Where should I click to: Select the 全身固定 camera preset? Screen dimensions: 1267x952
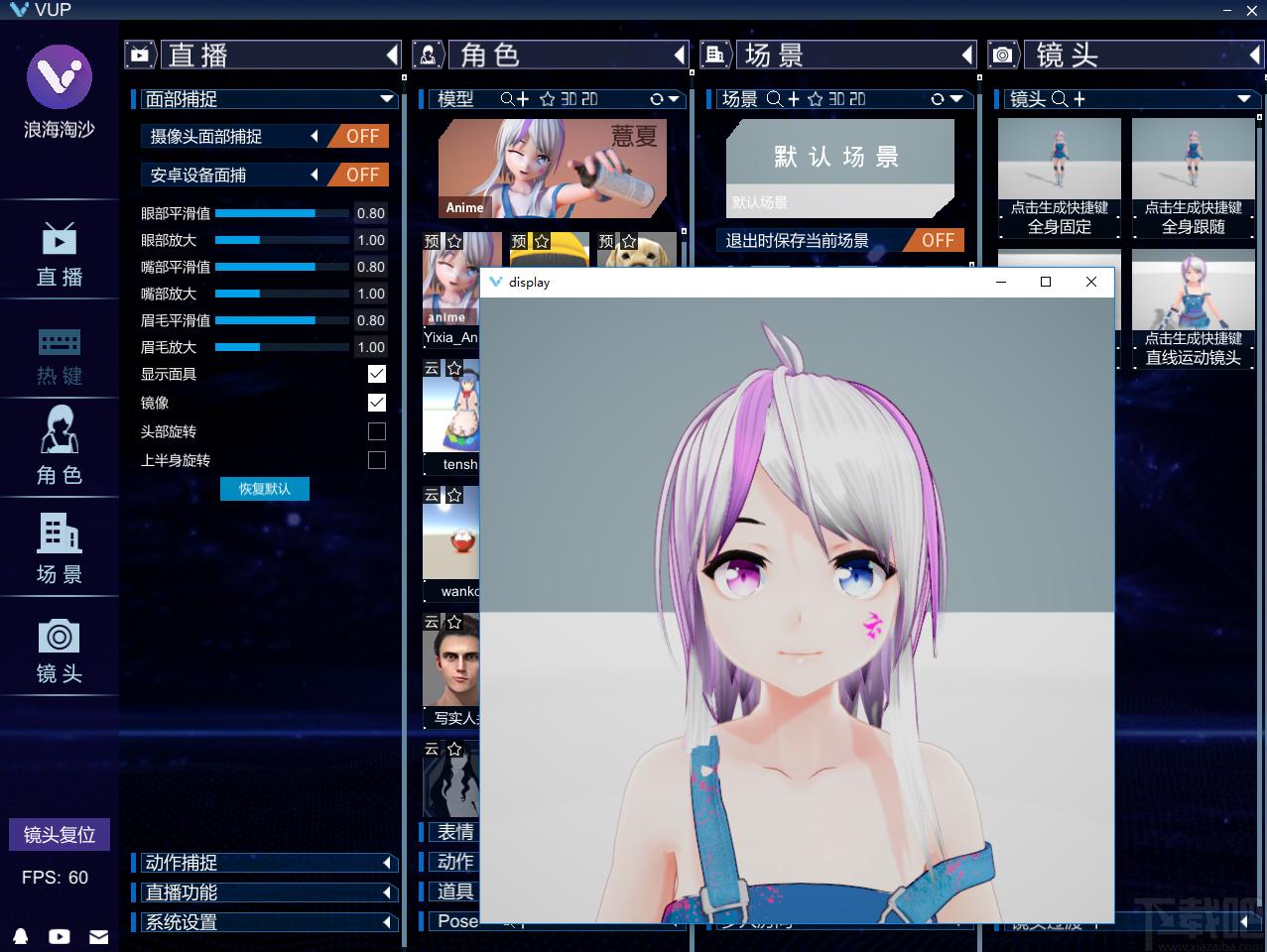coord(1060,178)
